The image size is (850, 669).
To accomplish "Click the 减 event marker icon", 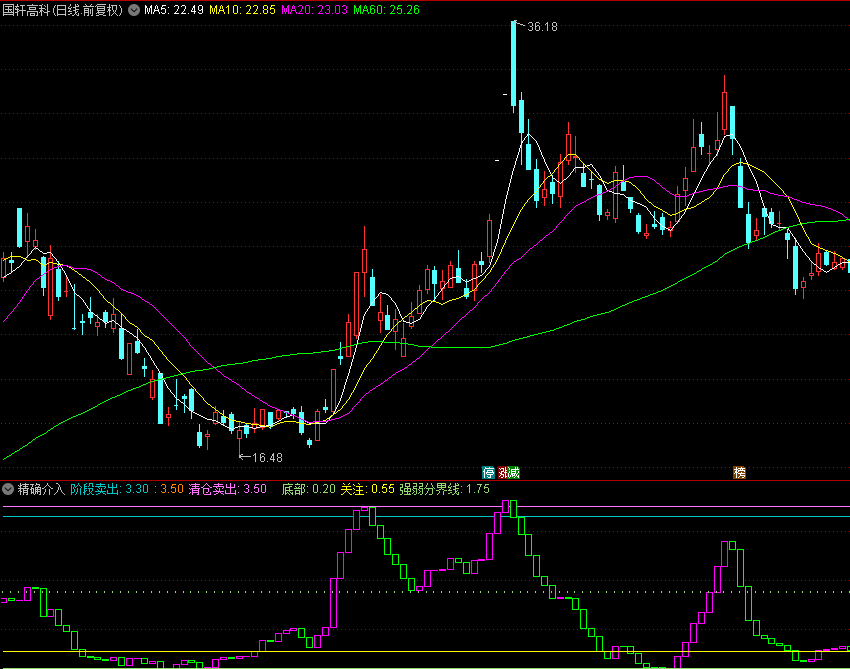I will point(514,472).
